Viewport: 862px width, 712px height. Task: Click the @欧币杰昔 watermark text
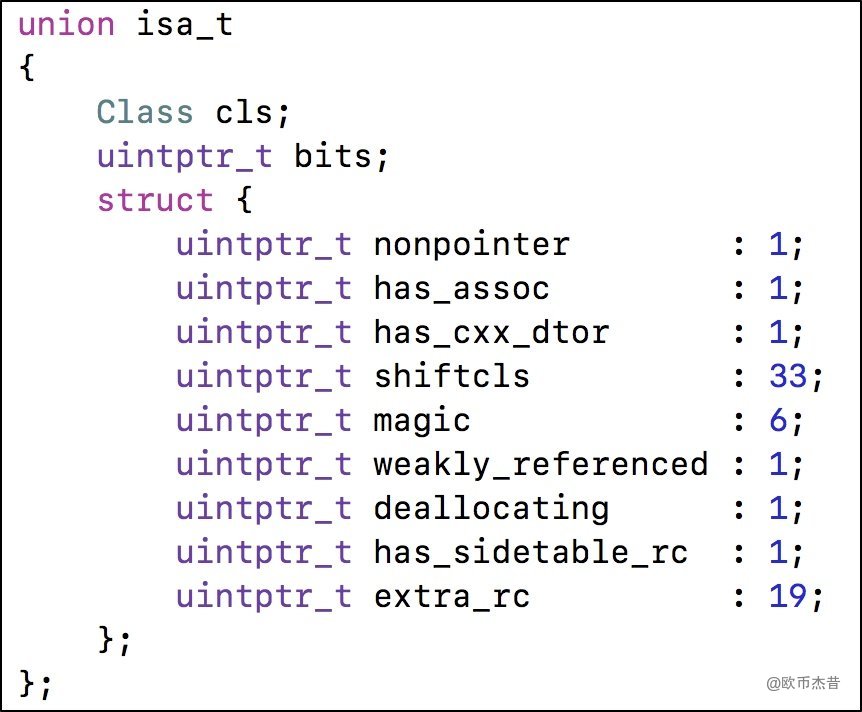(803, 683)
